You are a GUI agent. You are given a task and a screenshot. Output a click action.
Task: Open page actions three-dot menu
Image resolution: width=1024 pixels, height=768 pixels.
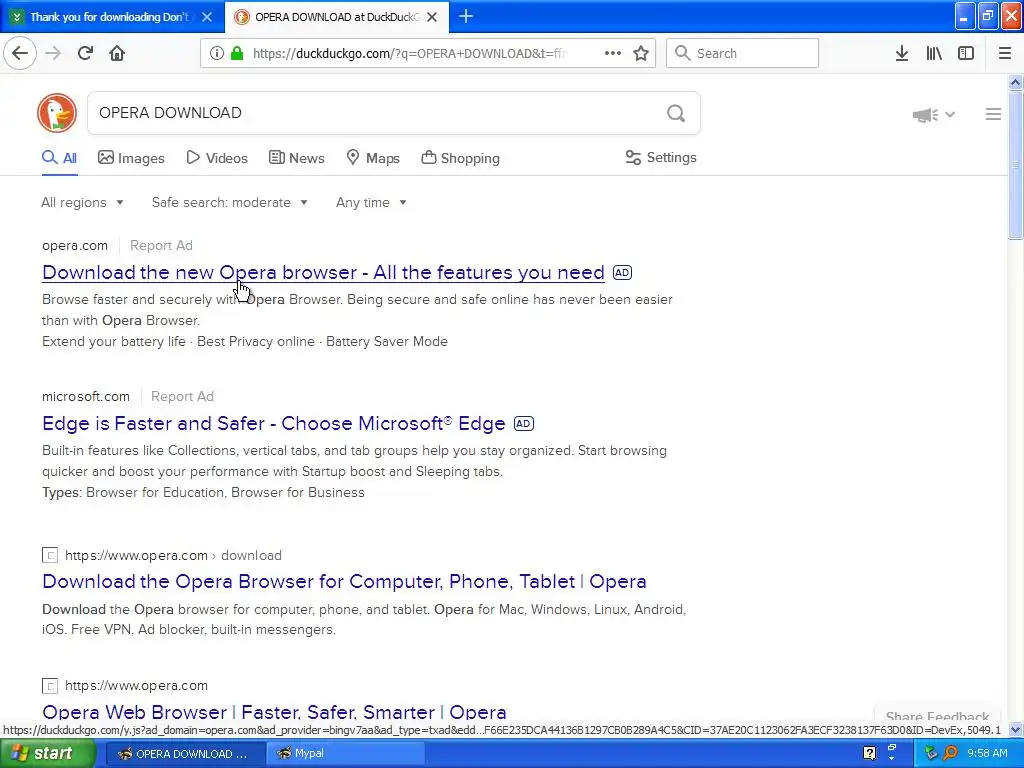click(613, 54)
